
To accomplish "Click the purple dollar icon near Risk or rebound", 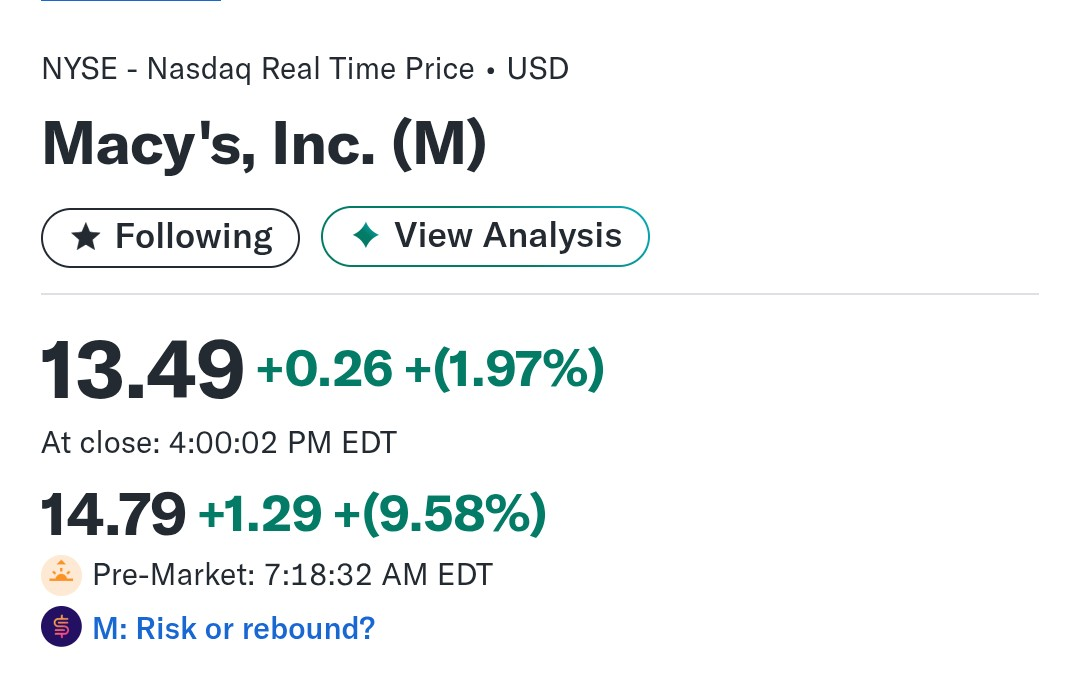I will (61, 628).
